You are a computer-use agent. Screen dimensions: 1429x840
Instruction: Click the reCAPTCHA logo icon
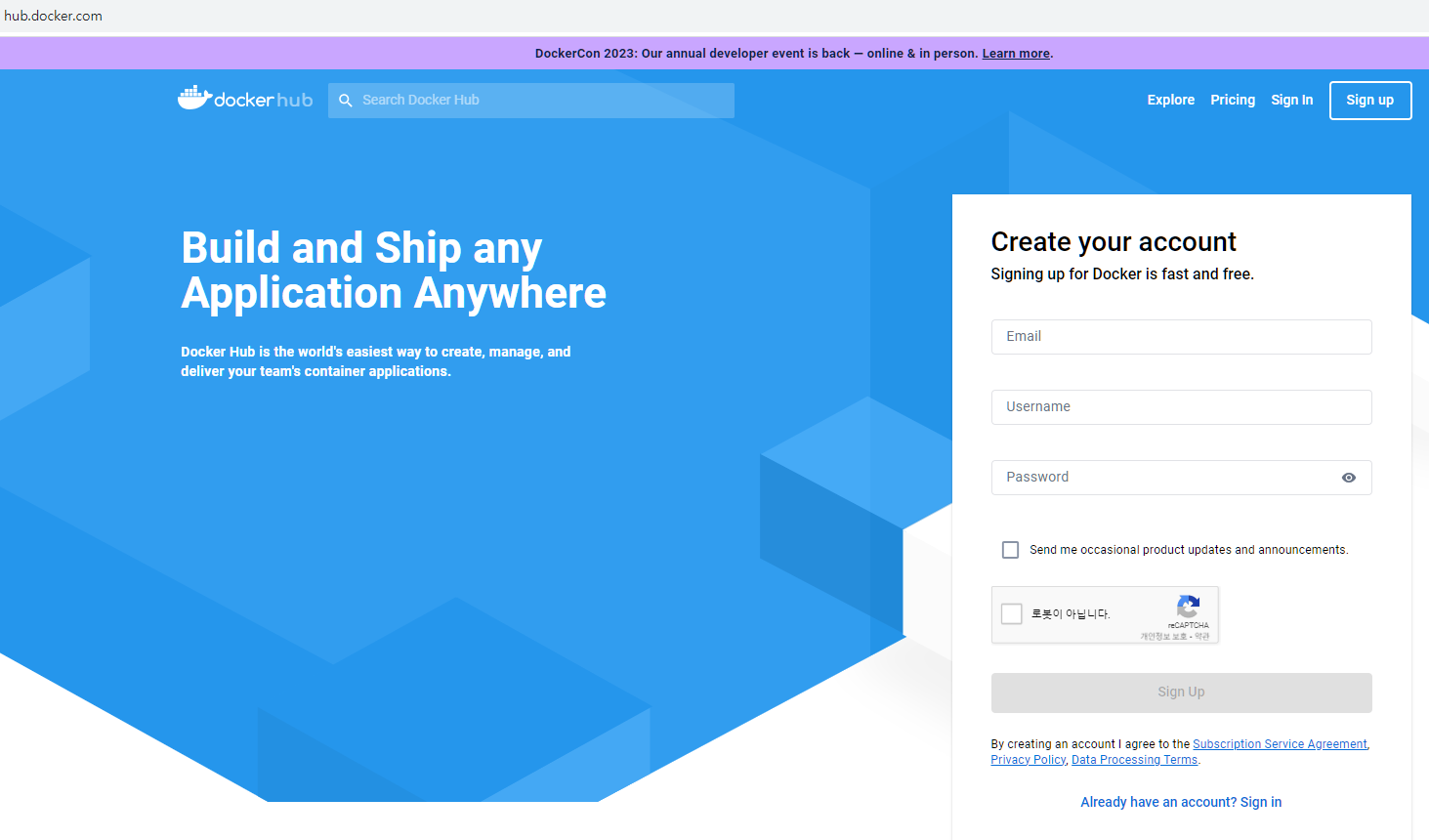coord(1188,607)
